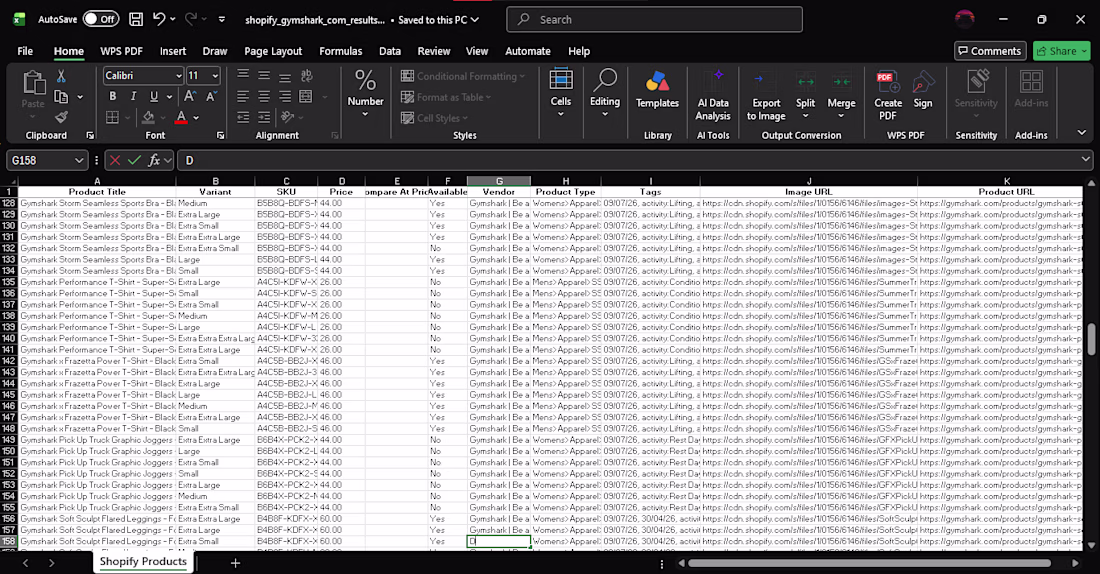
Task: Click the Save disk icon
Action: [x=136, y=19]
